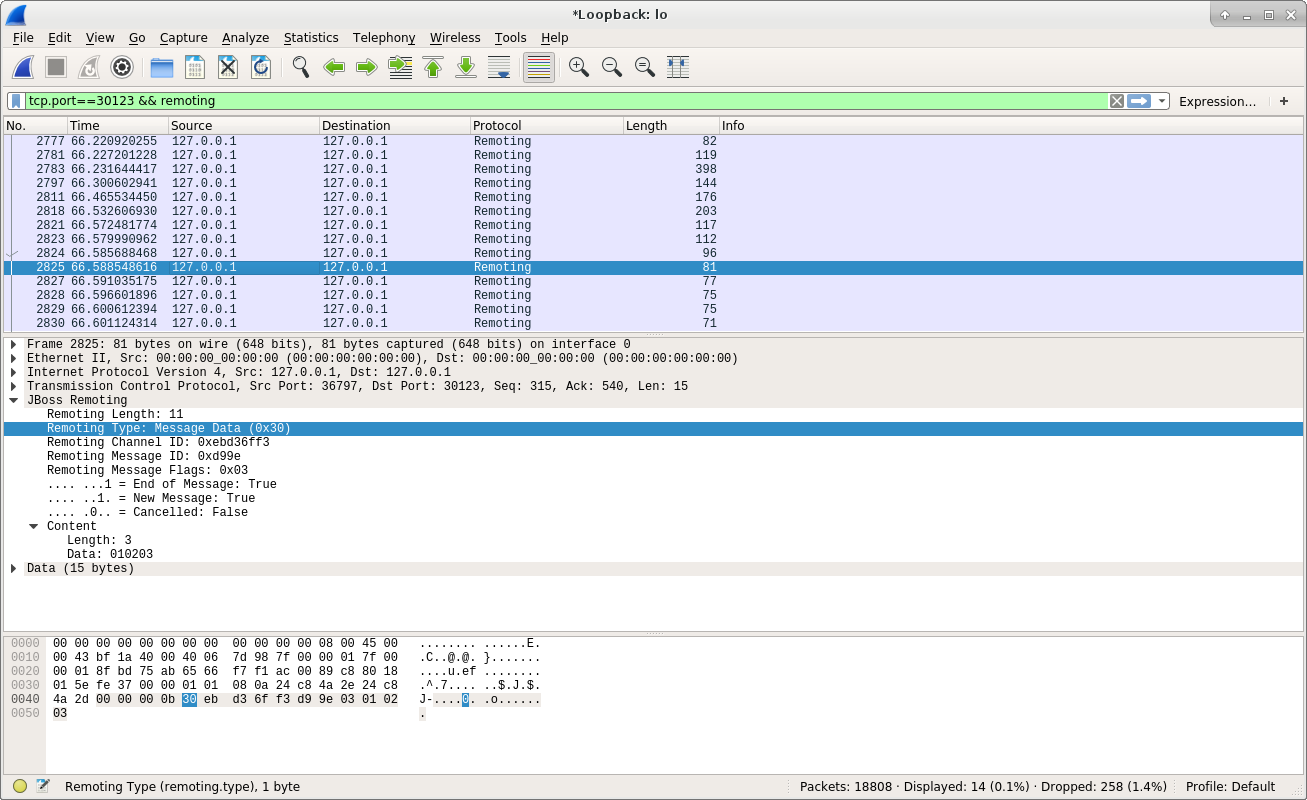The height and width of the screenshot is (800, 1307).
Task: Collapse the Content subtree
Action: coord(34,527)
